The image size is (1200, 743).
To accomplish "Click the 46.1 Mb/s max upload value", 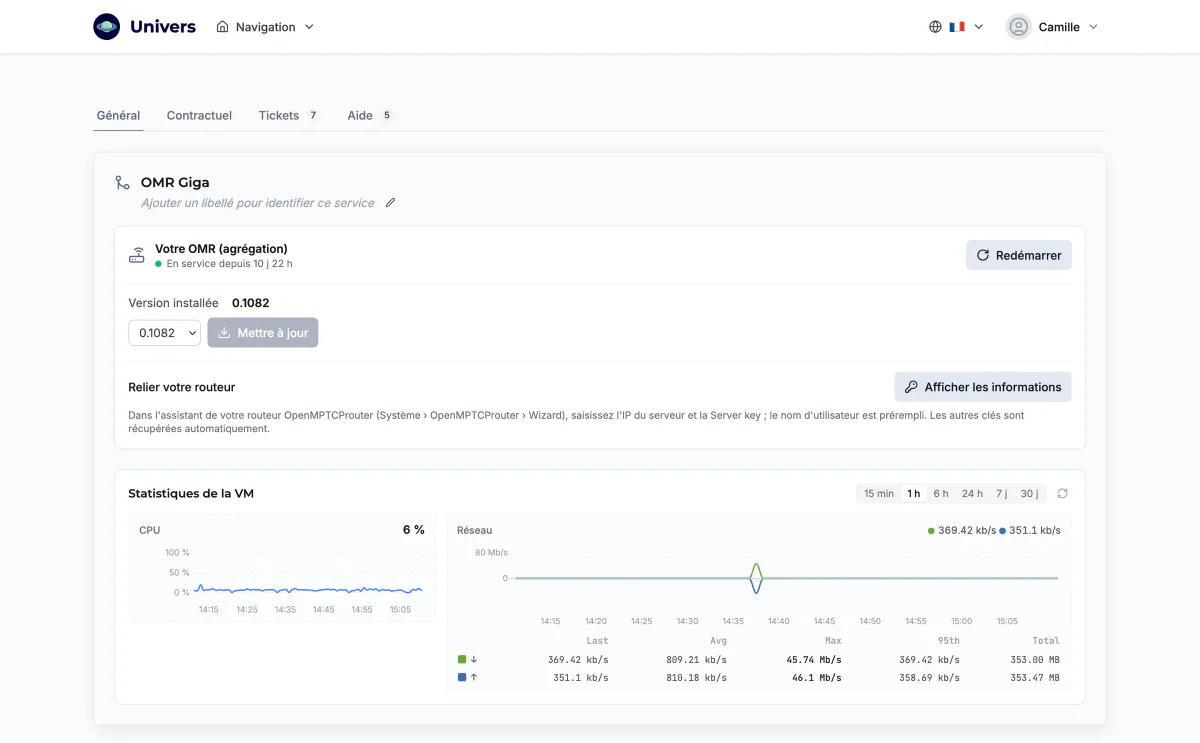I will 815,678.
